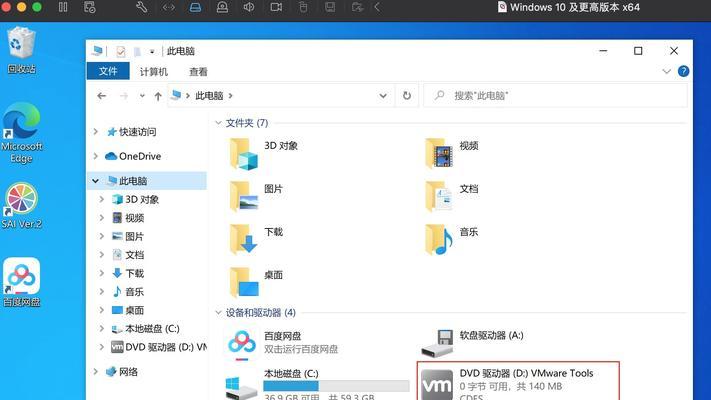The image size is (711, 400).
Task: Open the 查看 ribbon tab
Action: [198, 72]
